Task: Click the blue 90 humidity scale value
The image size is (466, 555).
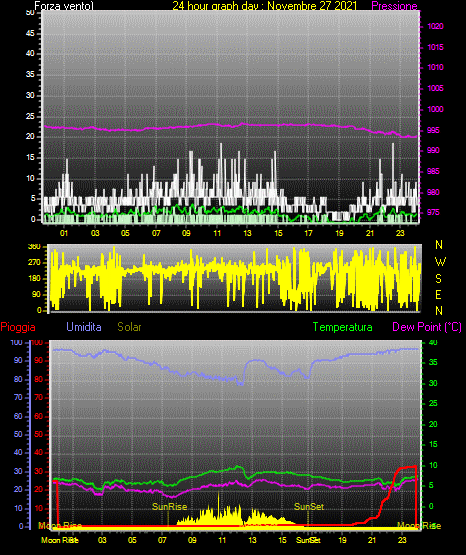Action: (18, 360)
